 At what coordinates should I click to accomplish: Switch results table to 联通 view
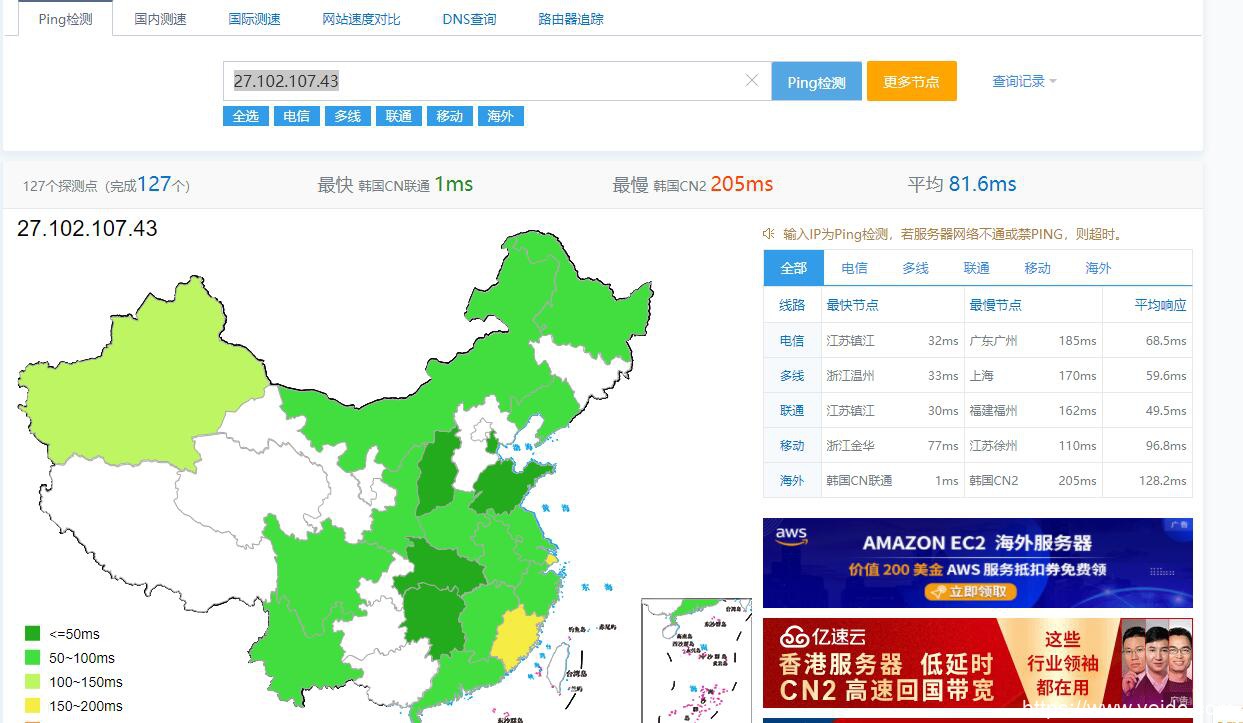pyautogui.click(x=975, y=267)
